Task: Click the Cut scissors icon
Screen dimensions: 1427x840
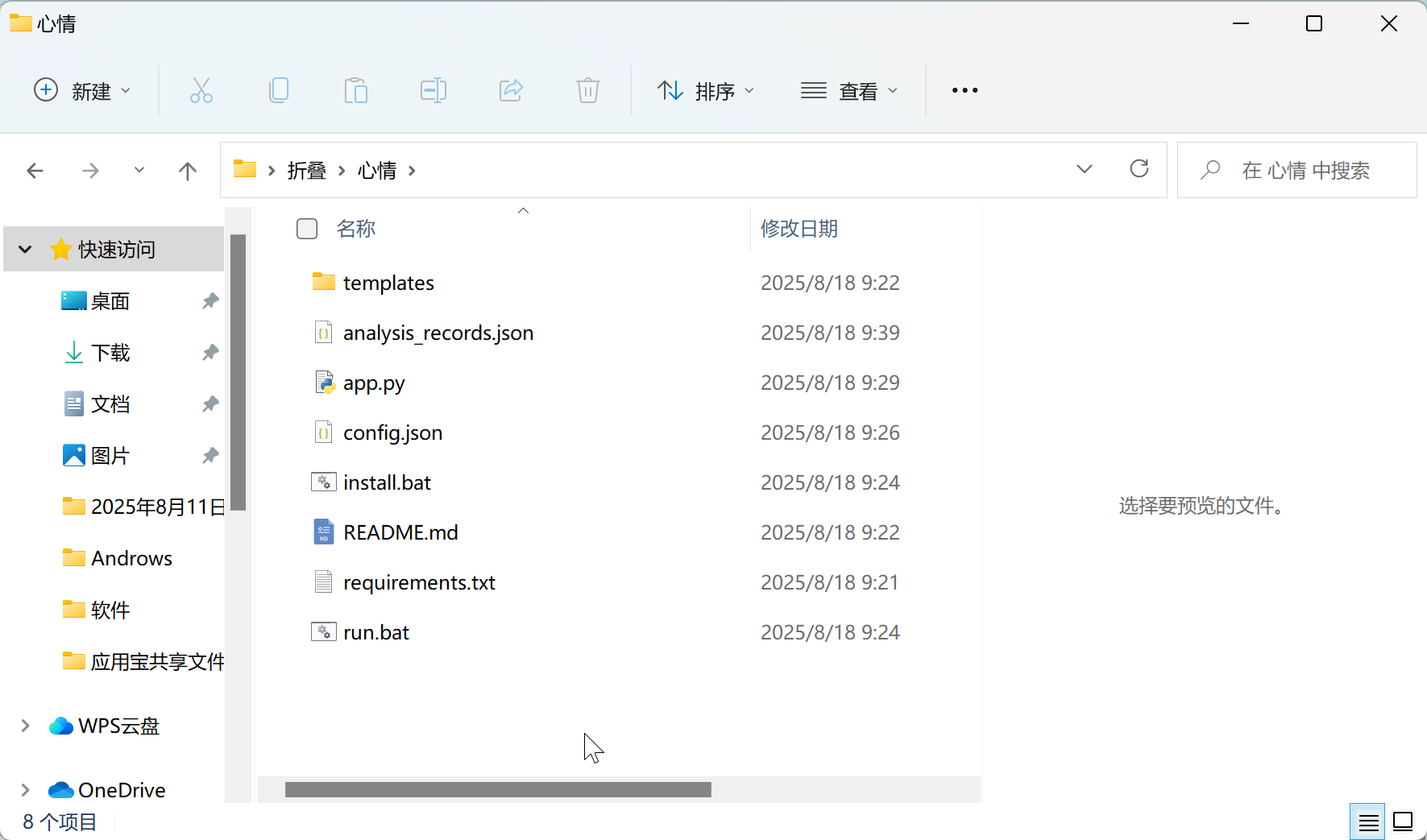Action: pos(201,90)
